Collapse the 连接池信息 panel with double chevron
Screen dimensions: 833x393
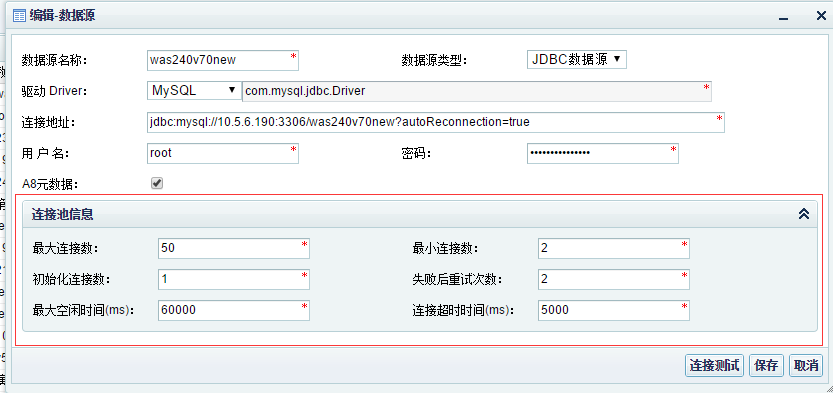click(x=804, y=213)
